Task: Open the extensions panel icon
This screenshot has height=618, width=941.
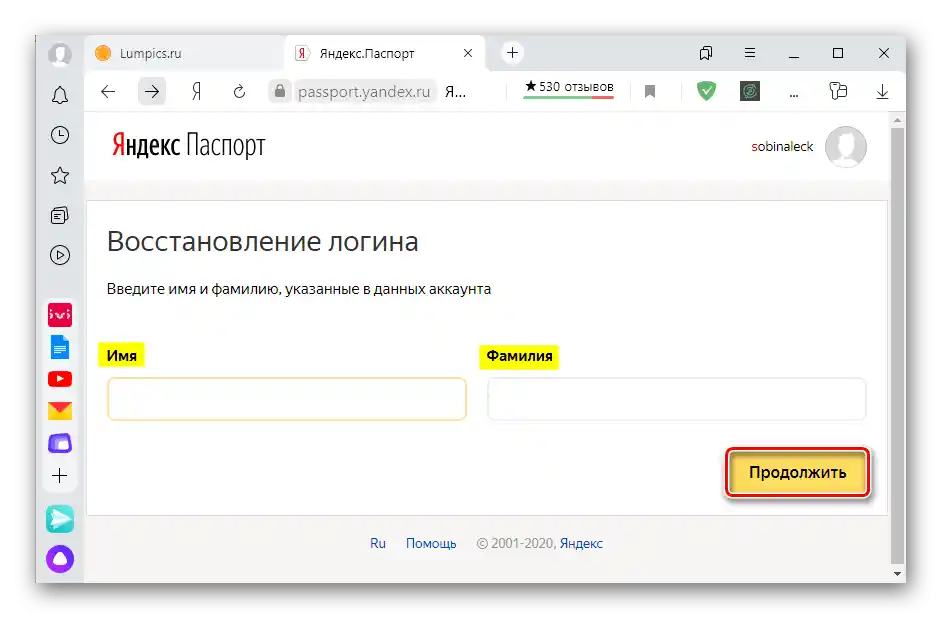Action: 838,91
